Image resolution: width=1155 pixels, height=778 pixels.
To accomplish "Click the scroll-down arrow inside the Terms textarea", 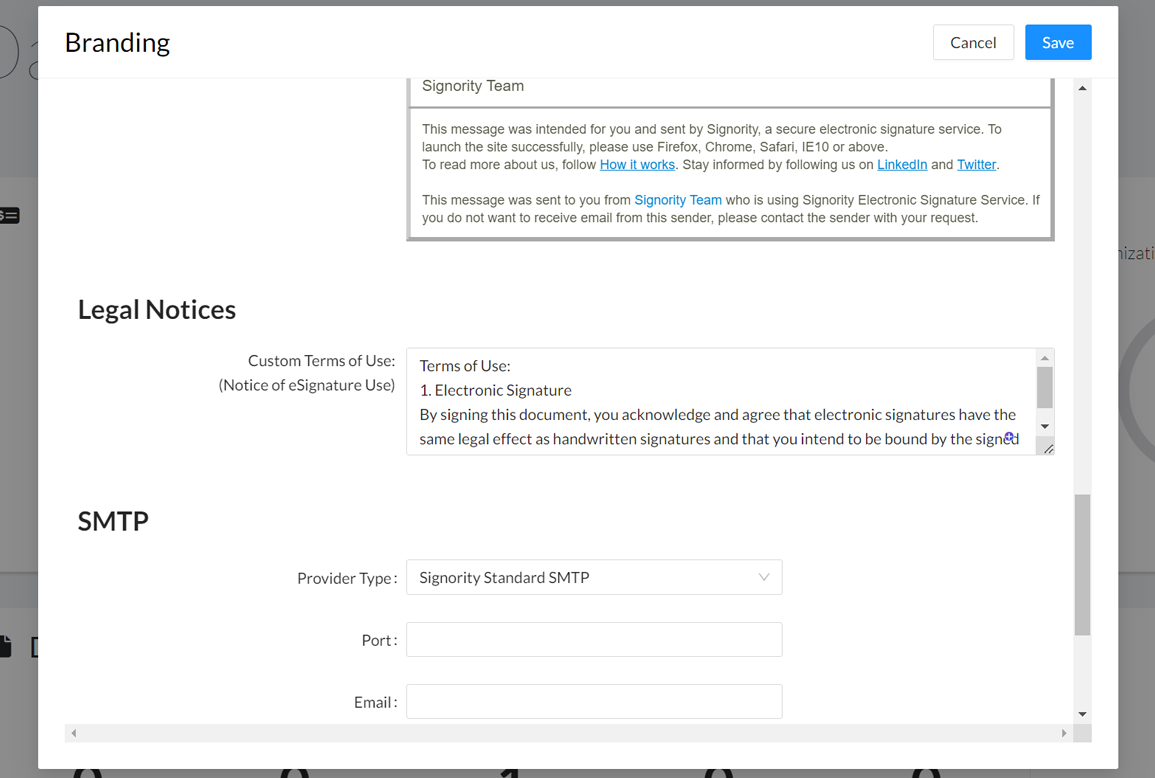I will 1043,426.
